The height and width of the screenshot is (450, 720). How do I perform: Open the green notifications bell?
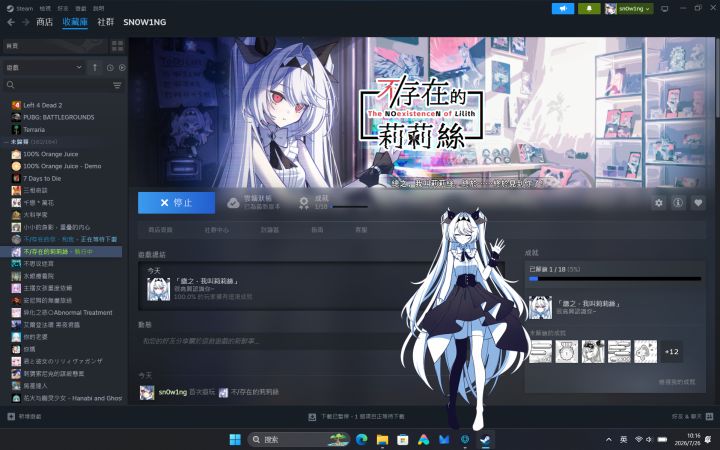click(x=589, y=8)
